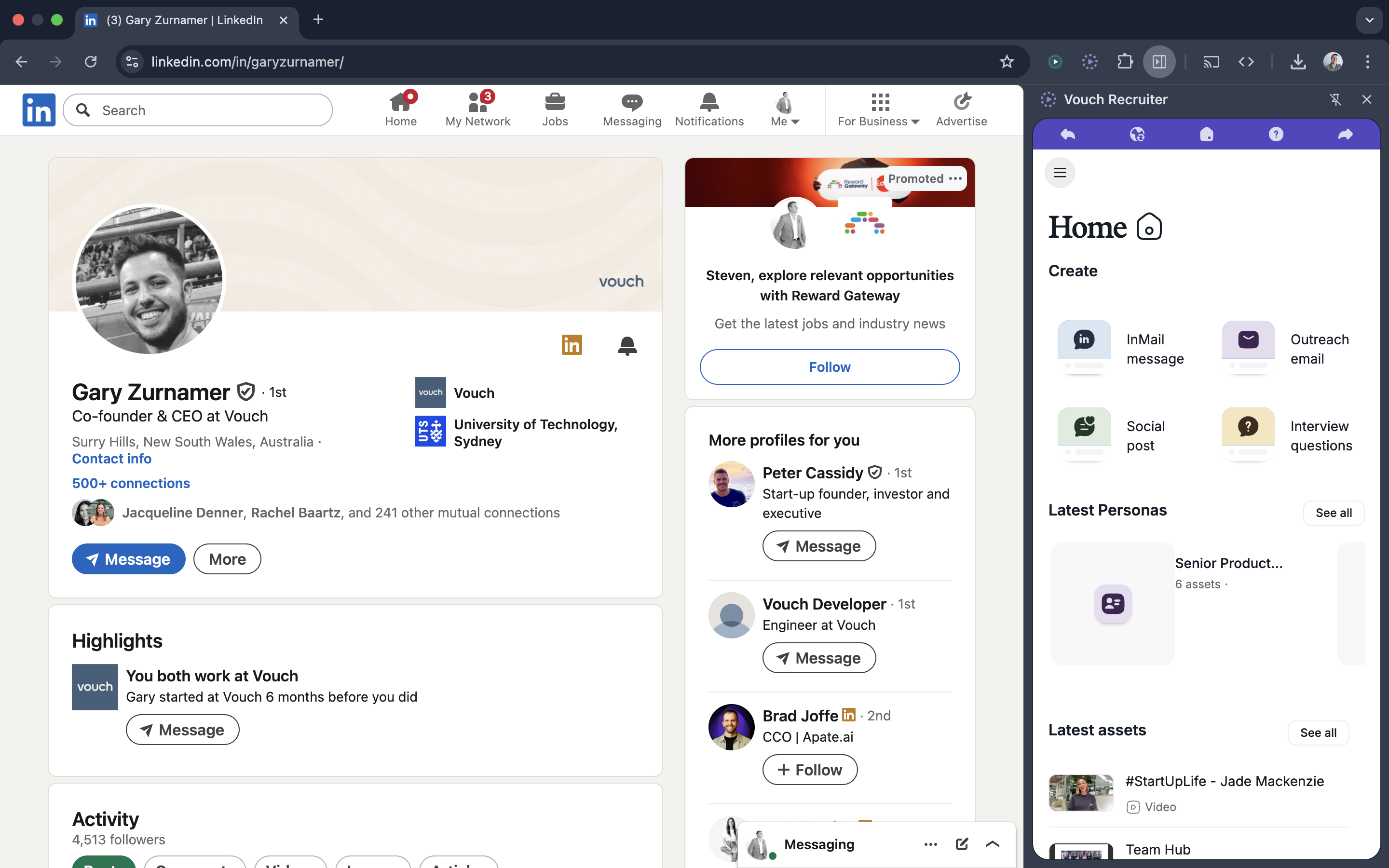Click the browser downloads icon

(1298, 61)
